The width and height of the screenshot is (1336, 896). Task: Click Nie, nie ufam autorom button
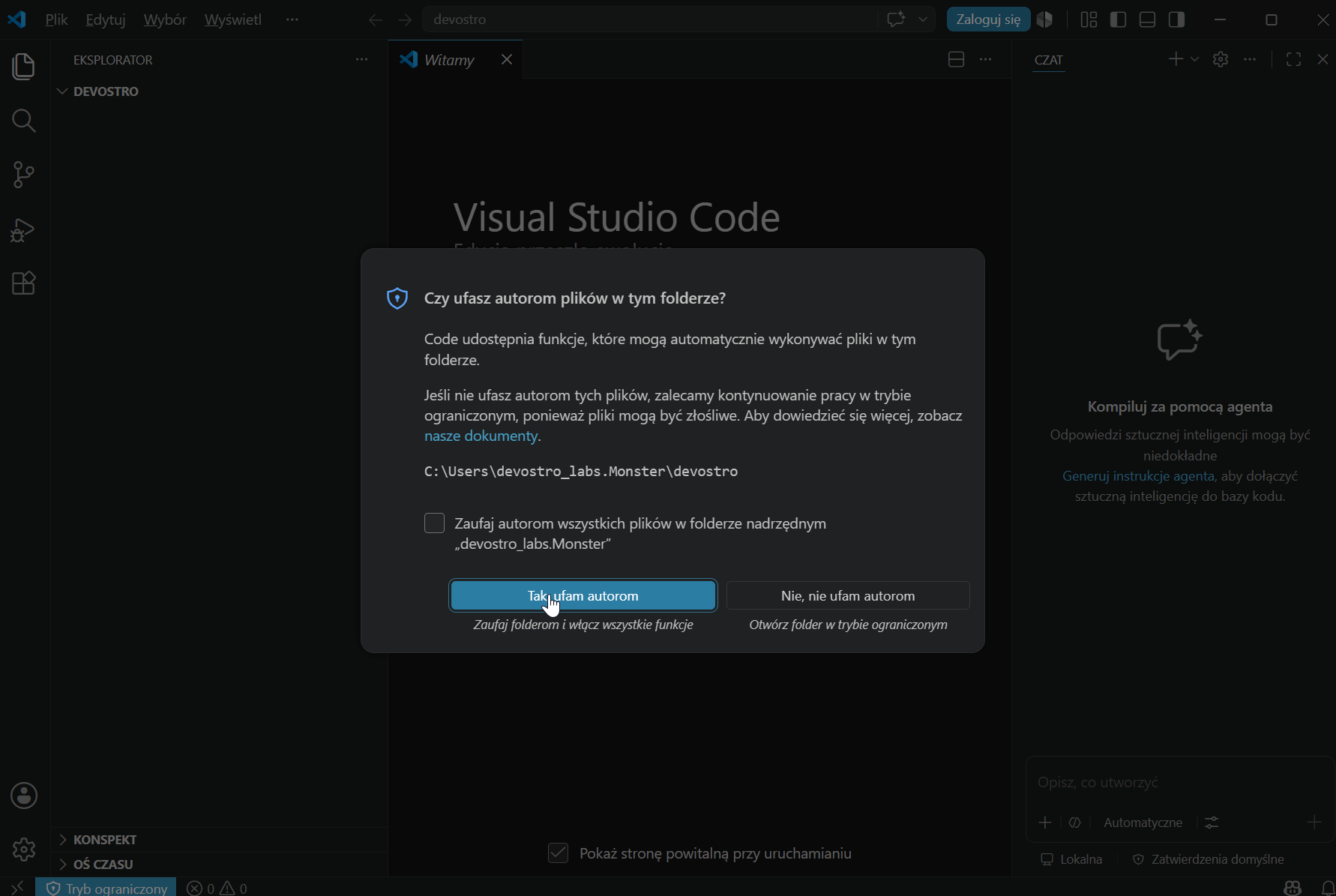tap(848, 595)
